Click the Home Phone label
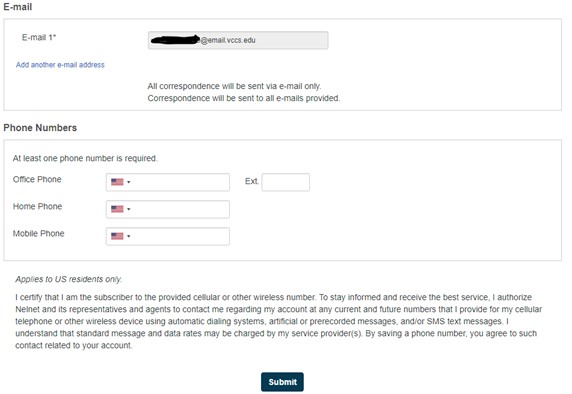The height and width of the screenshot is (394, 572). pos(38,206)
